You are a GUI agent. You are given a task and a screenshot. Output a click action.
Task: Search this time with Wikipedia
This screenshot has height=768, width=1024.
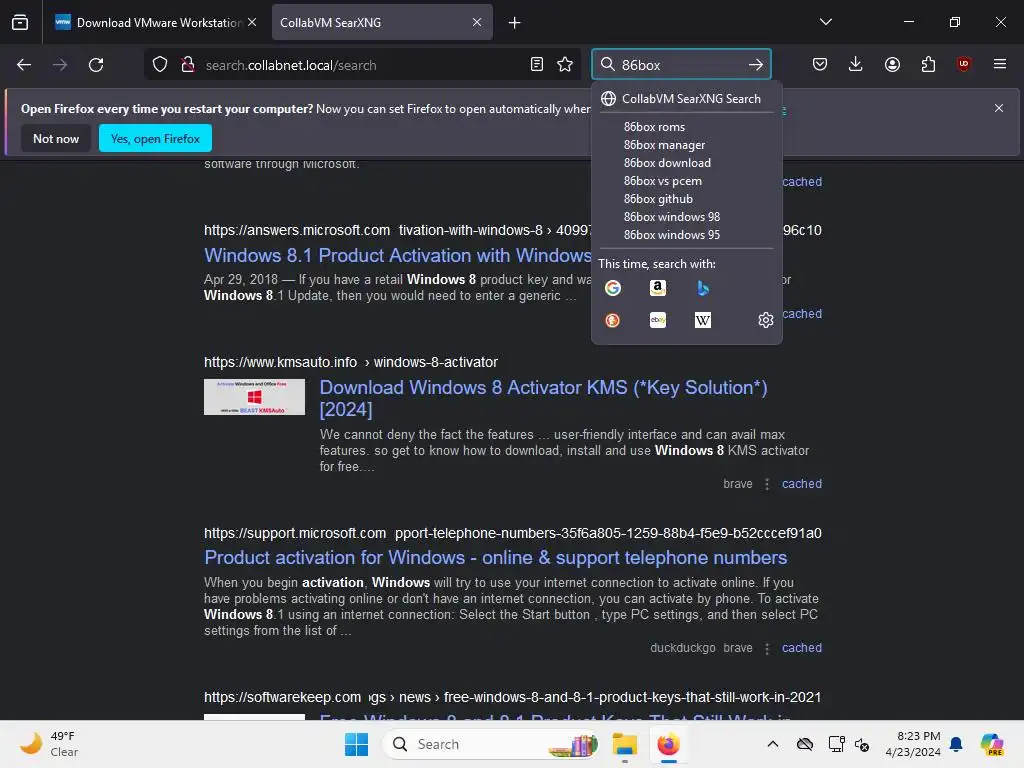pyautogui.click(x=703, y=320)
